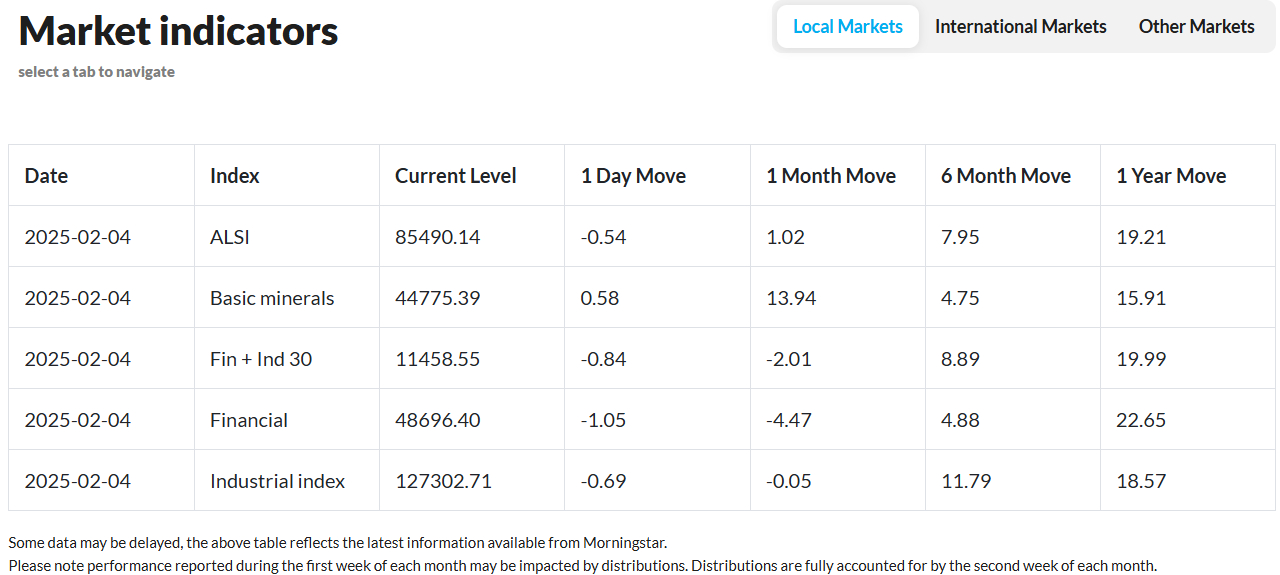Click the Market indicators heading

178,31
